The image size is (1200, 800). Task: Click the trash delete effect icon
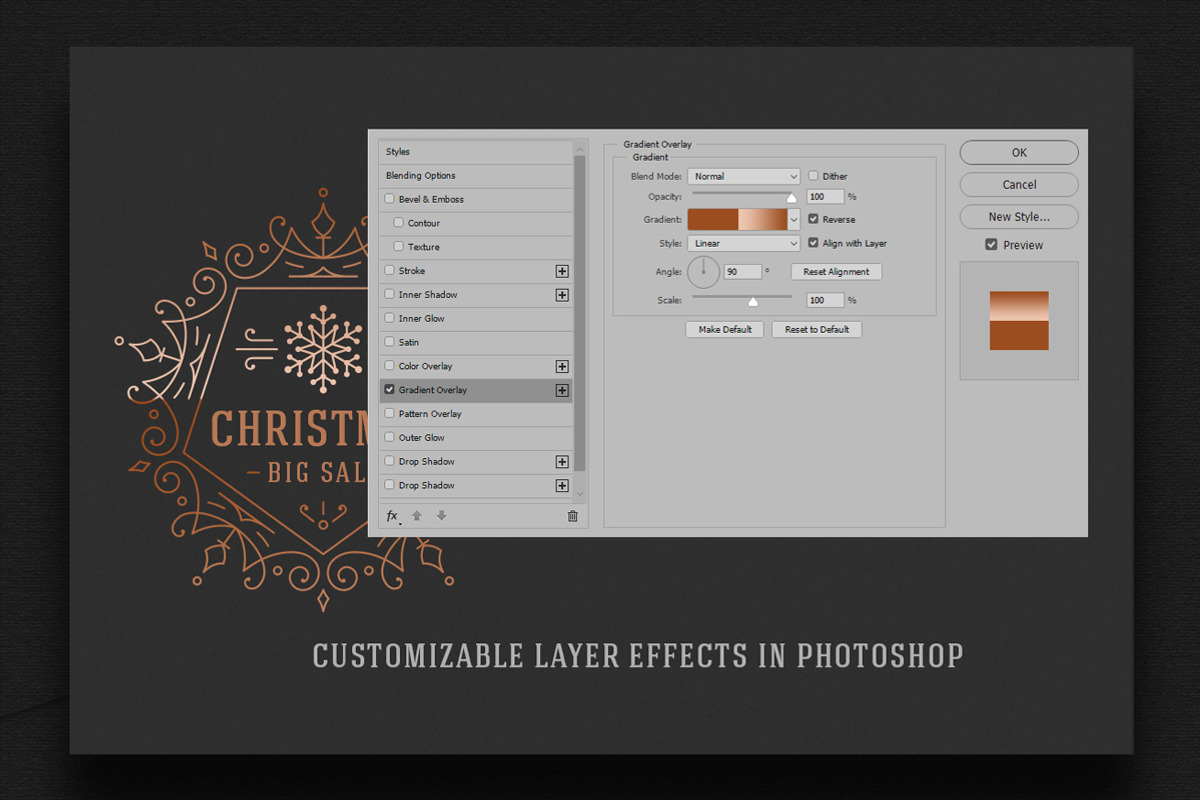pos(573,516)
